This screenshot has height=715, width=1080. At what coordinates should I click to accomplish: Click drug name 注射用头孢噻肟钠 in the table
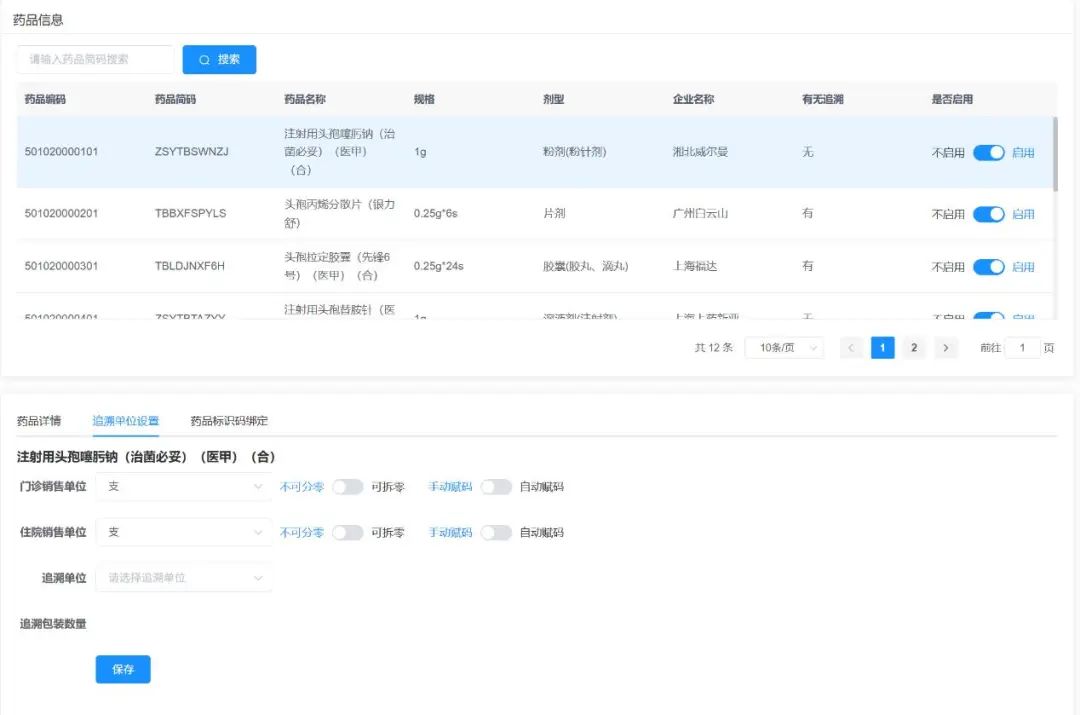pos(340,152)
